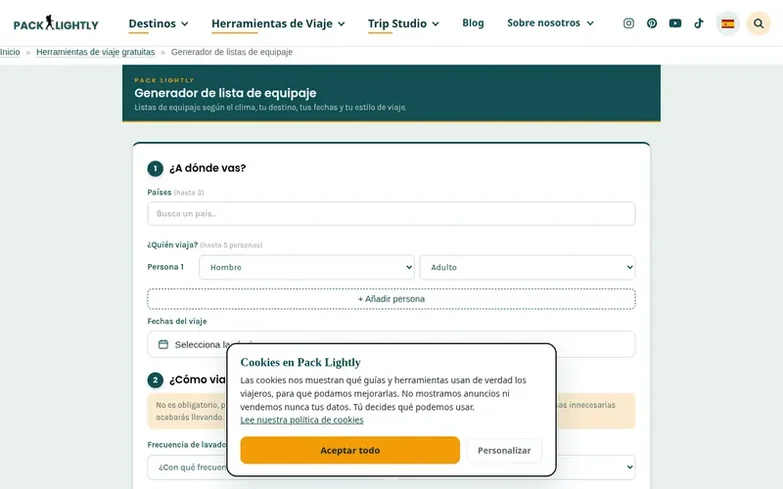Expand the Herramientas de Viaje menu

click(278, 23)
